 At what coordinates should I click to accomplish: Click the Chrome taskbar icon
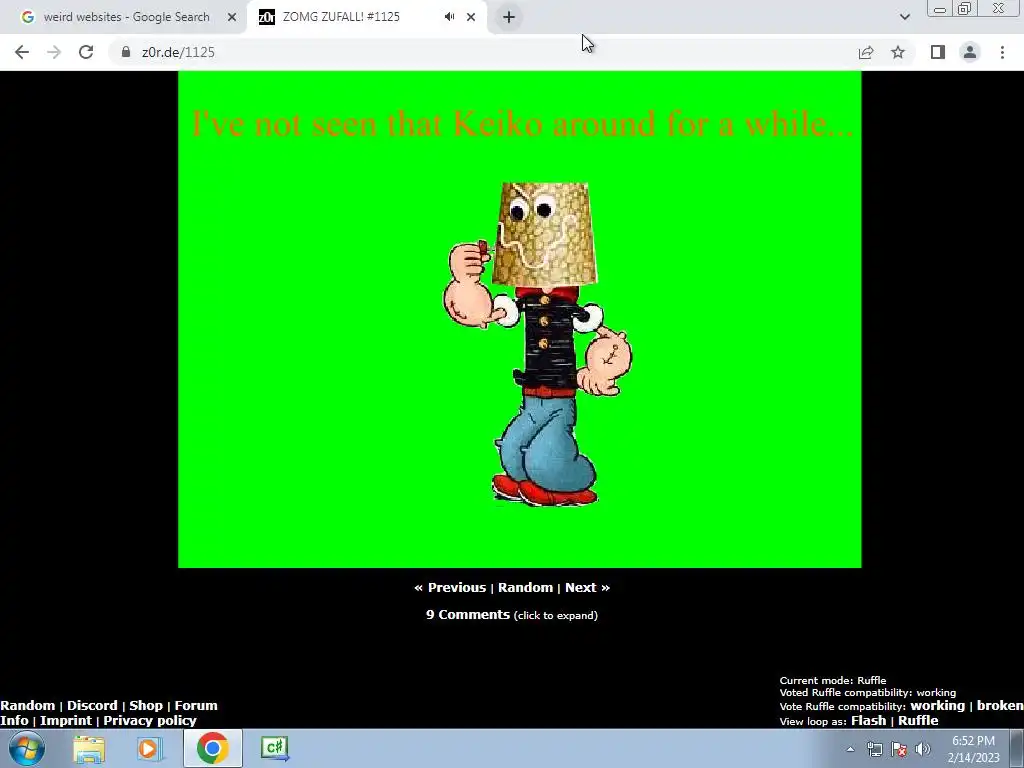coord(212,748)
